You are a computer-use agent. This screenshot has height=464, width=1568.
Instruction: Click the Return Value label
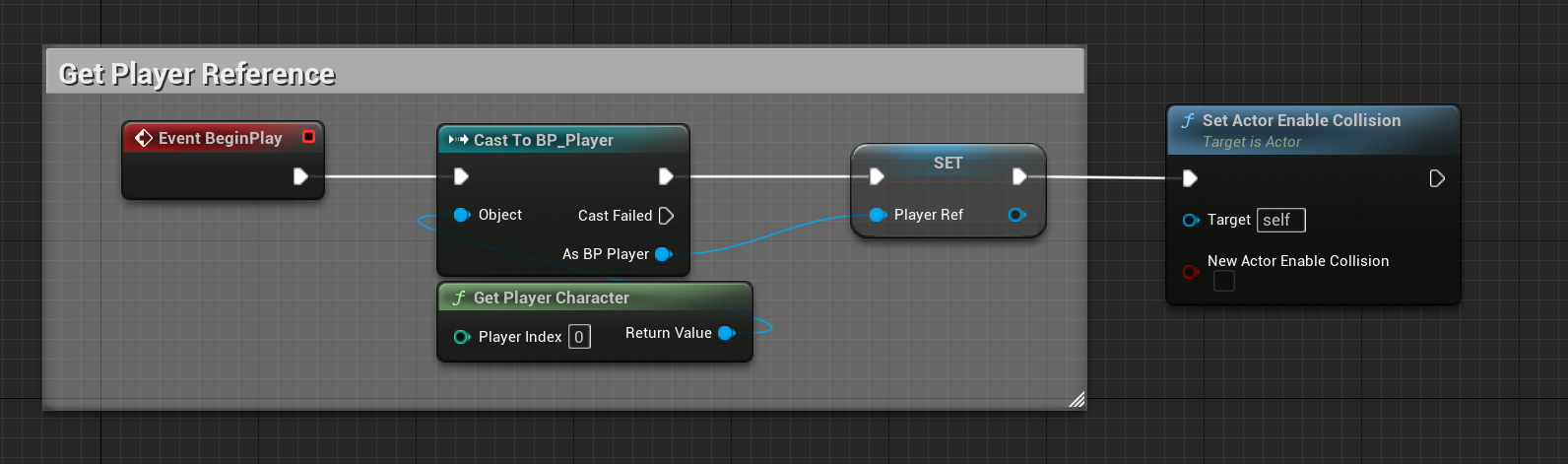pos(669,333)
